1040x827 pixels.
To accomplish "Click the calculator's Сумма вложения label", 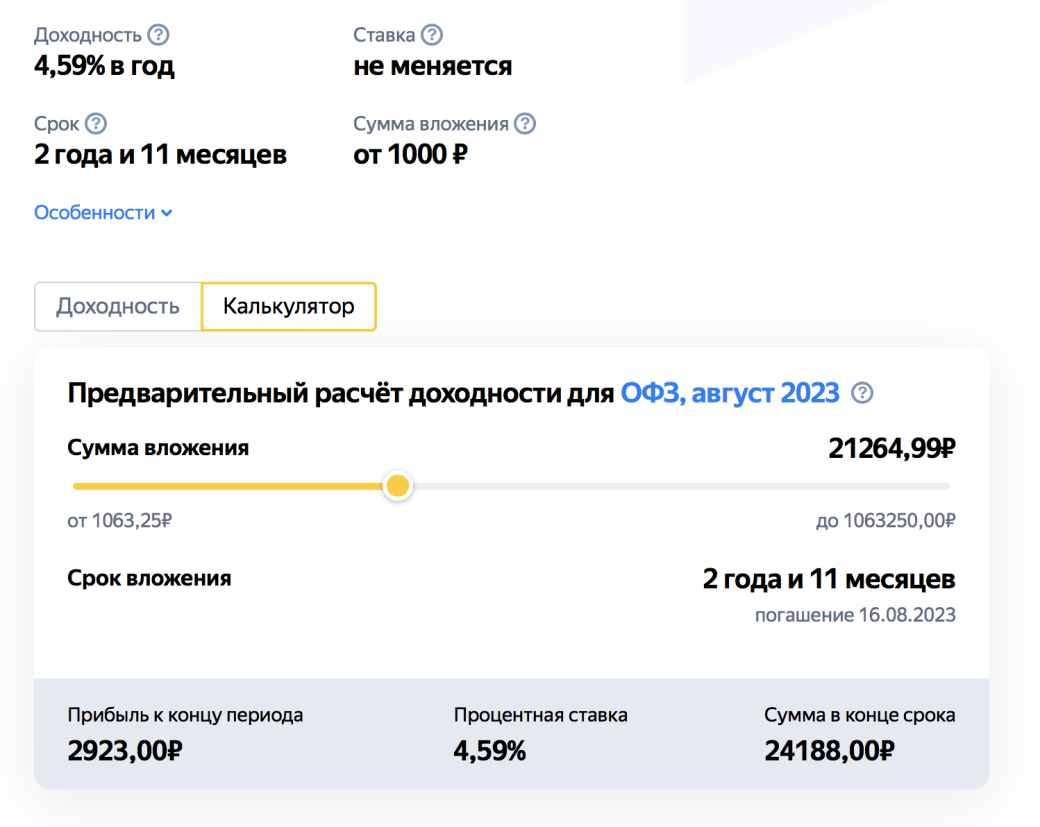I will pos(158,448).
